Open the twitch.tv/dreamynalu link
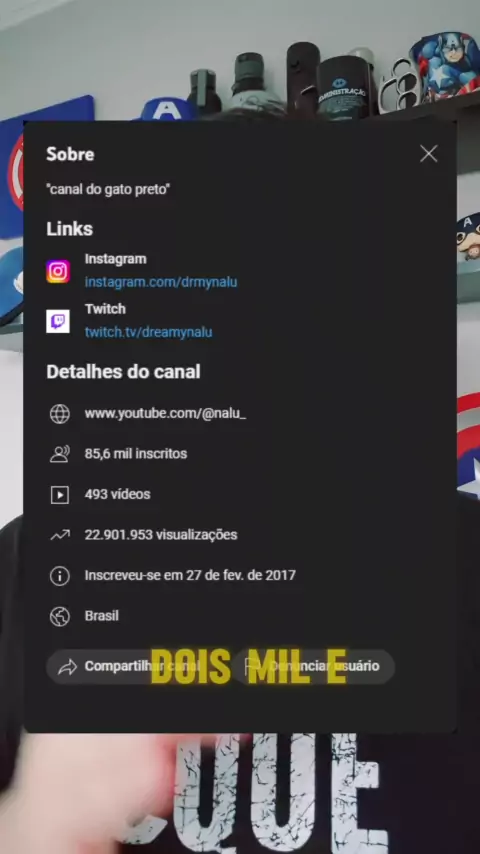Image resolution: width=480 pixels, height=854 pixels. point(148,332)
